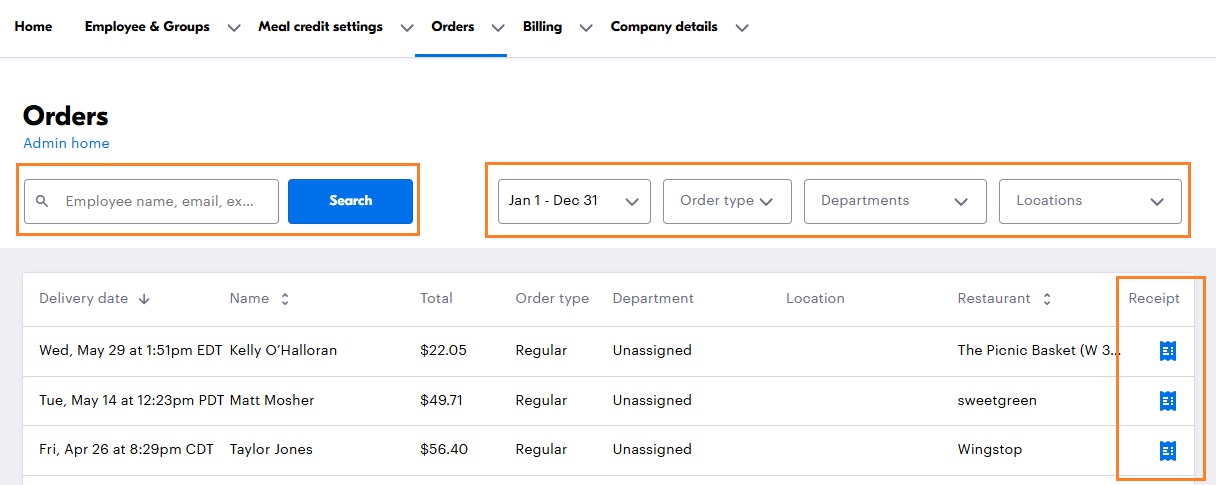This screenshot has width=1216, height=485.
Task: Click the blue Search button
Action: (350, 201)
